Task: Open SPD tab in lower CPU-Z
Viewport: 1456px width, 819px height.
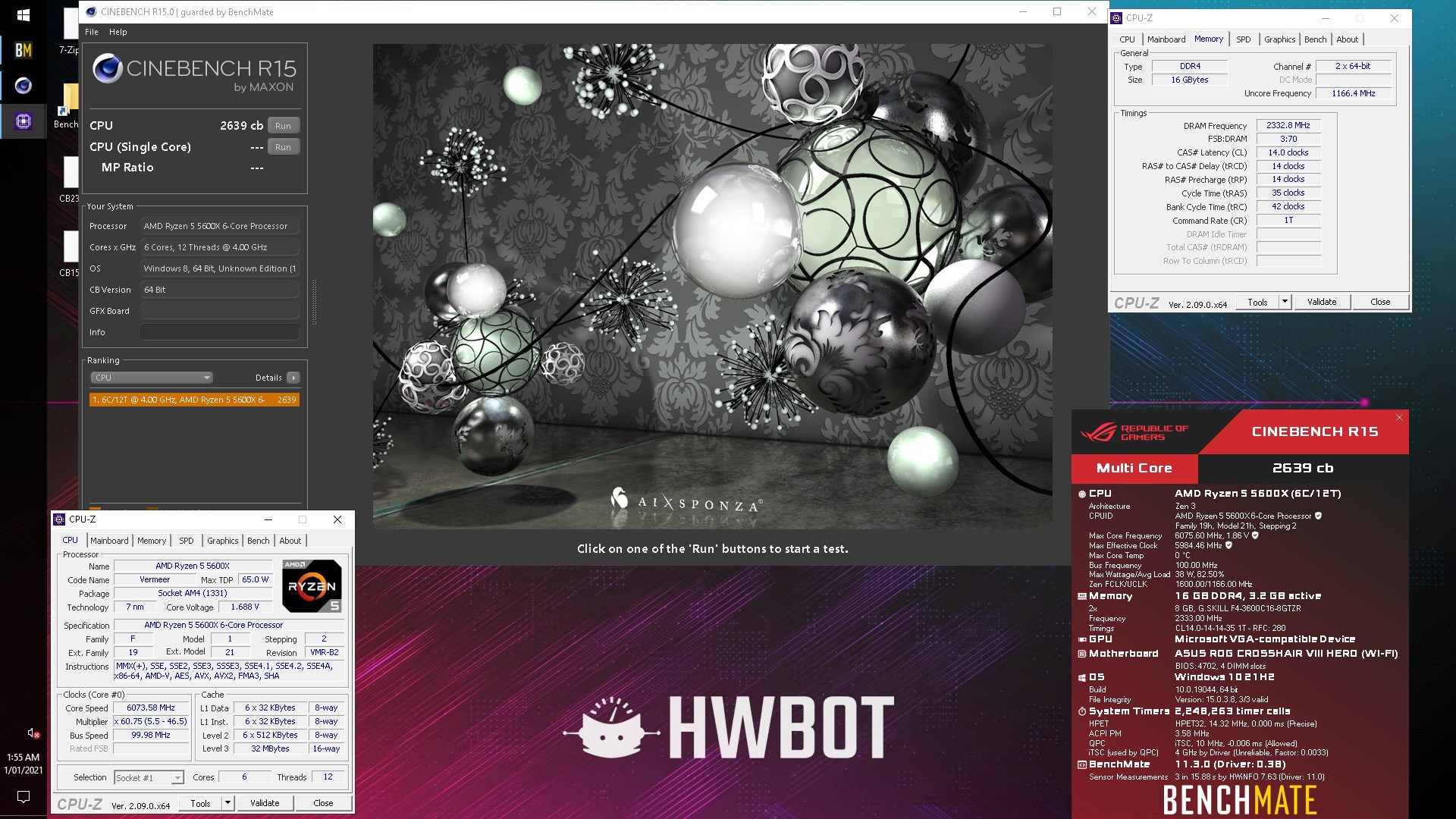Action: pyautogui.click(x=187, y=541)
